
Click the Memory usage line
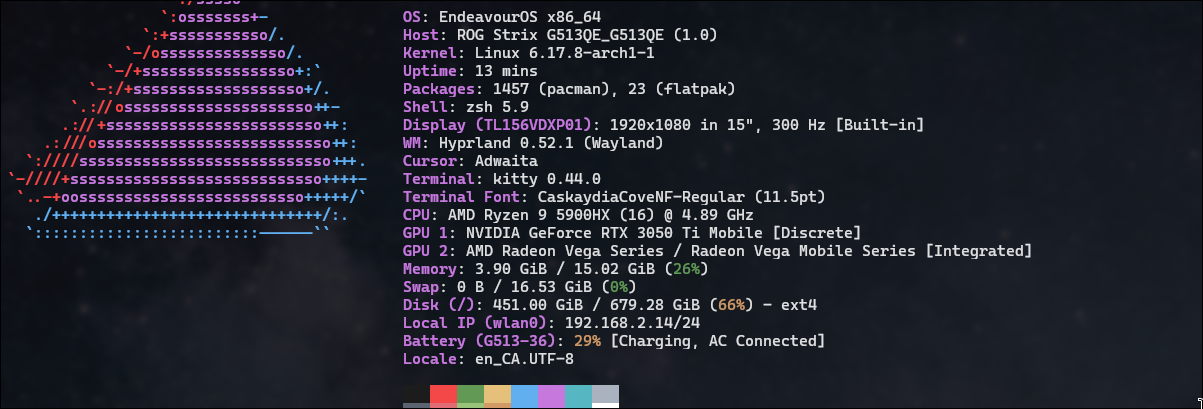(555, 269)
